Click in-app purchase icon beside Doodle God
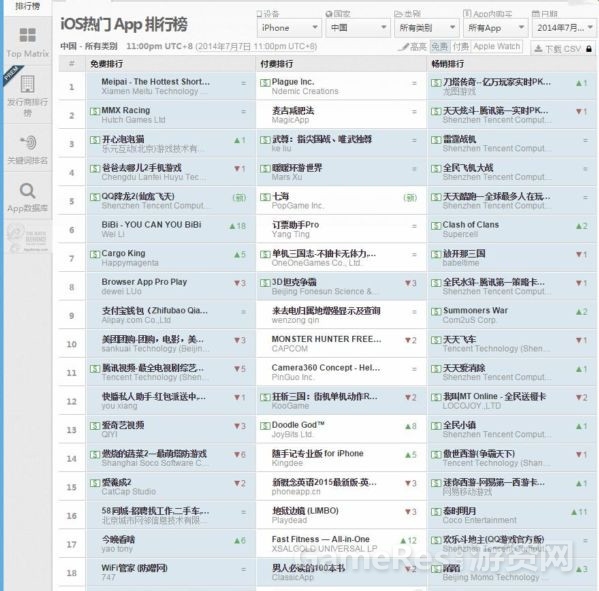 point(265,426)
